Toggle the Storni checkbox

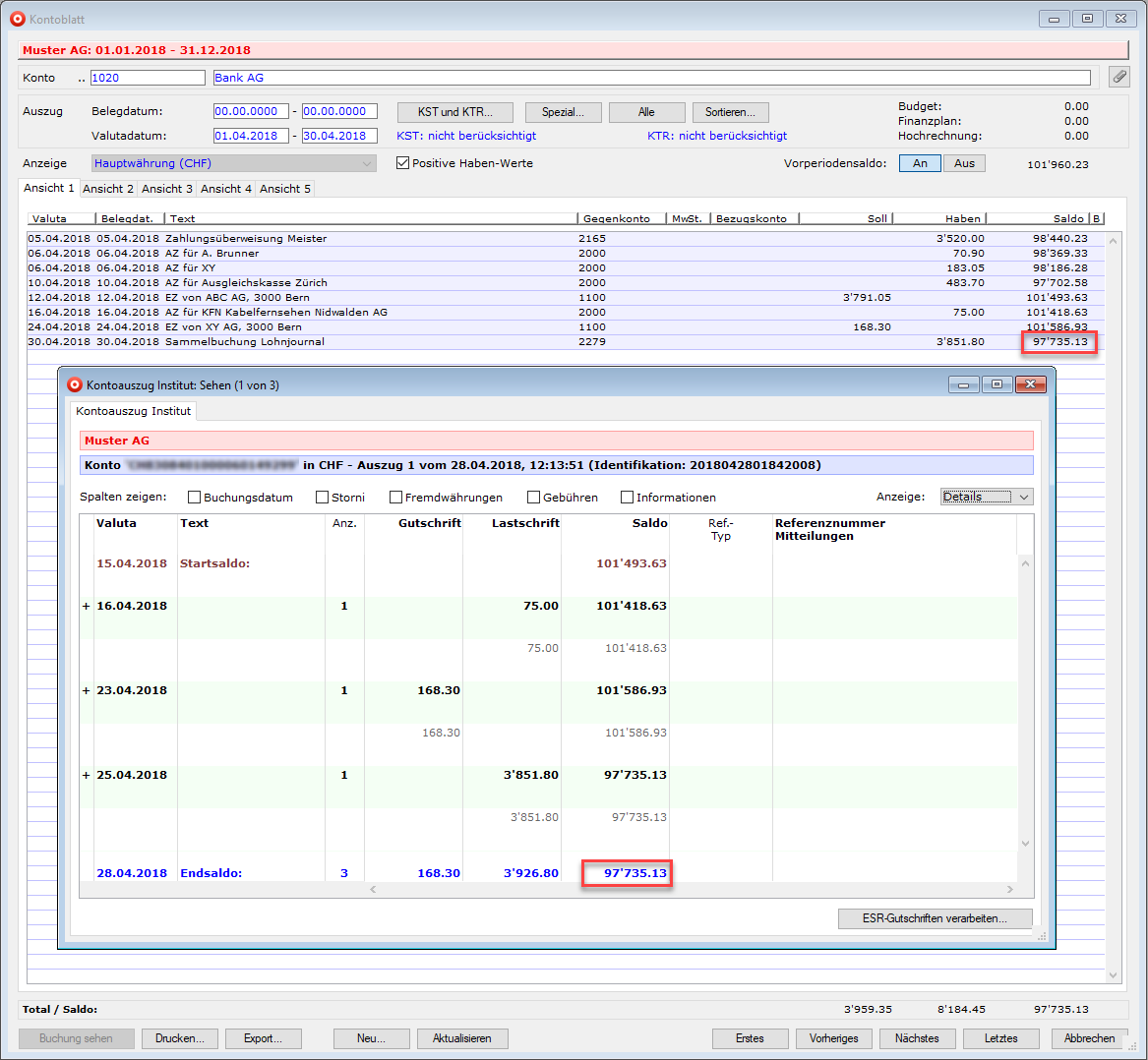tap(323, 498)
